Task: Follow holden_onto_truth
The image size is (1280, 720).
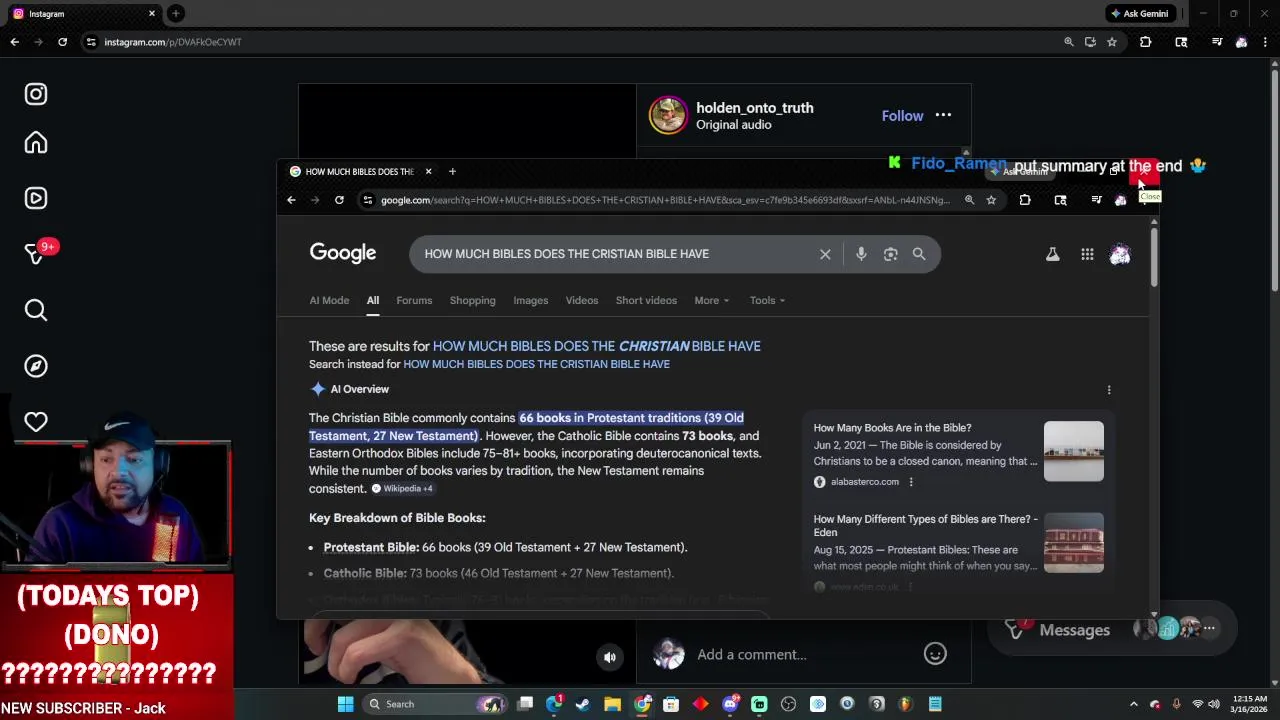Action: coord(902,116)
